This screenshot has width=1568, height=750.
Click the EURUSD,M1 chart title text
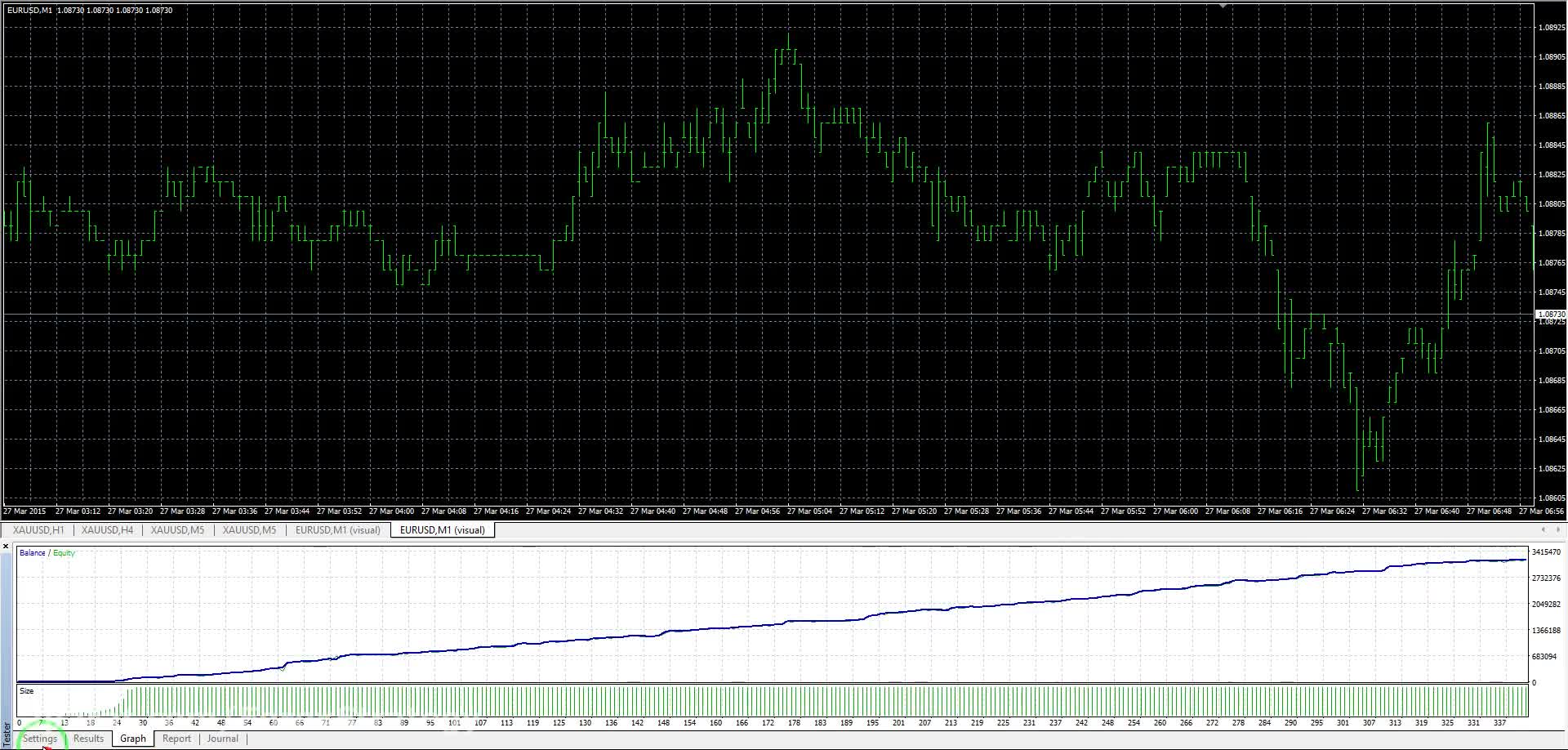[29, 11]
